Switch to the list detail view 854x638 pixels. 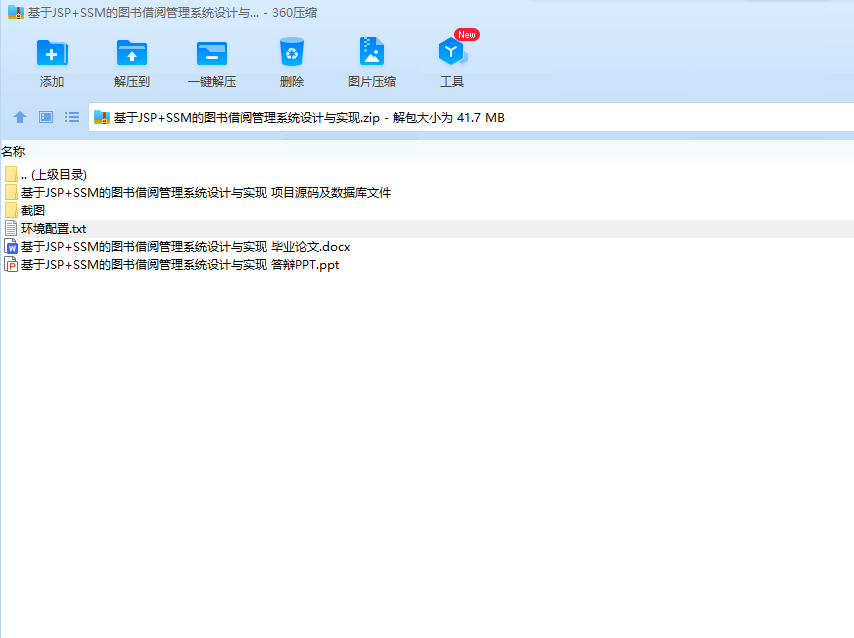click(72, 117)
